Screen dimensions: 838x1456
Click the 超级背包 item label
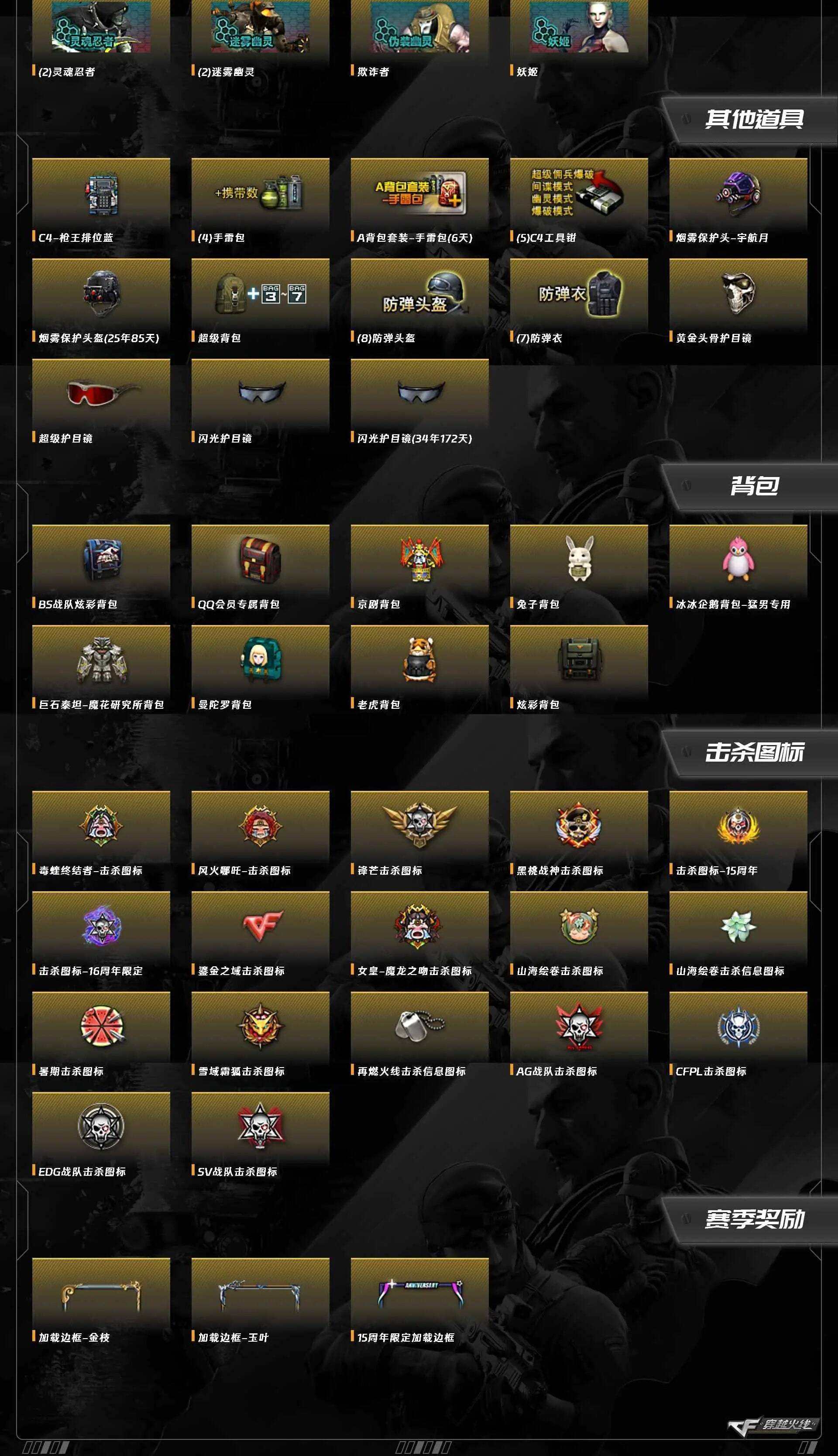[x=219, y=338]
